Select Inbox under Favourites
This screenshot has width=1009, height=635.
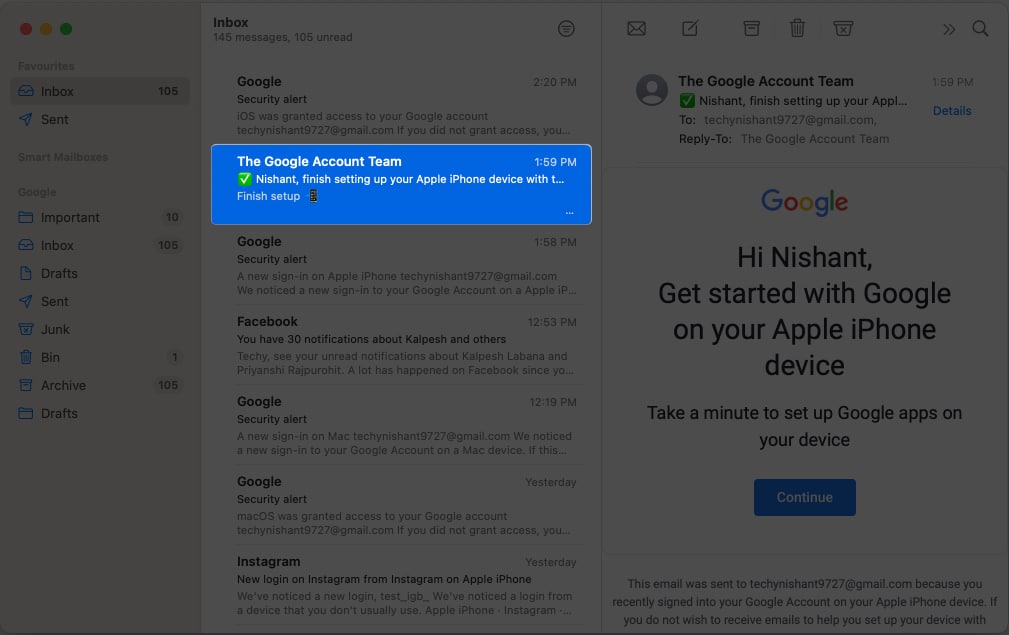tap(100, 91)
